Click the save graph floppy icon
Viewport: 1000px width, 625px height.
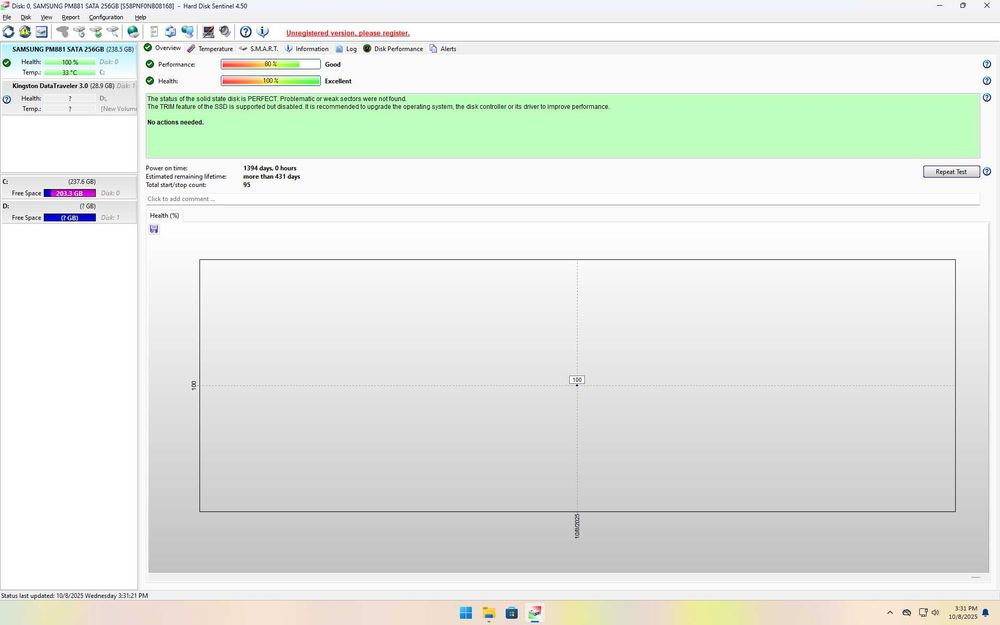(154, 229)
